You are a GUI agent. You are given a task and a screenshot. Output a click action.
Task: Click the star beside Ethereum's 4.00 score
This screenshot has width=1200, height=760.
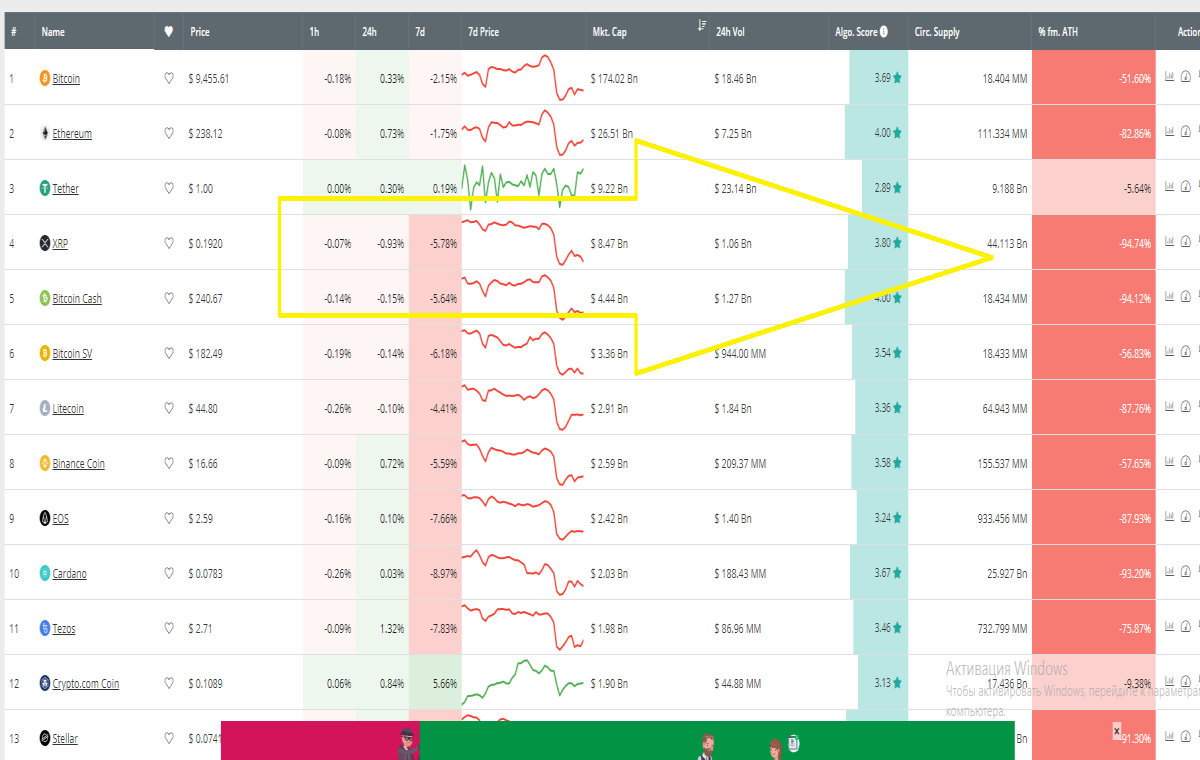point(898,133)
